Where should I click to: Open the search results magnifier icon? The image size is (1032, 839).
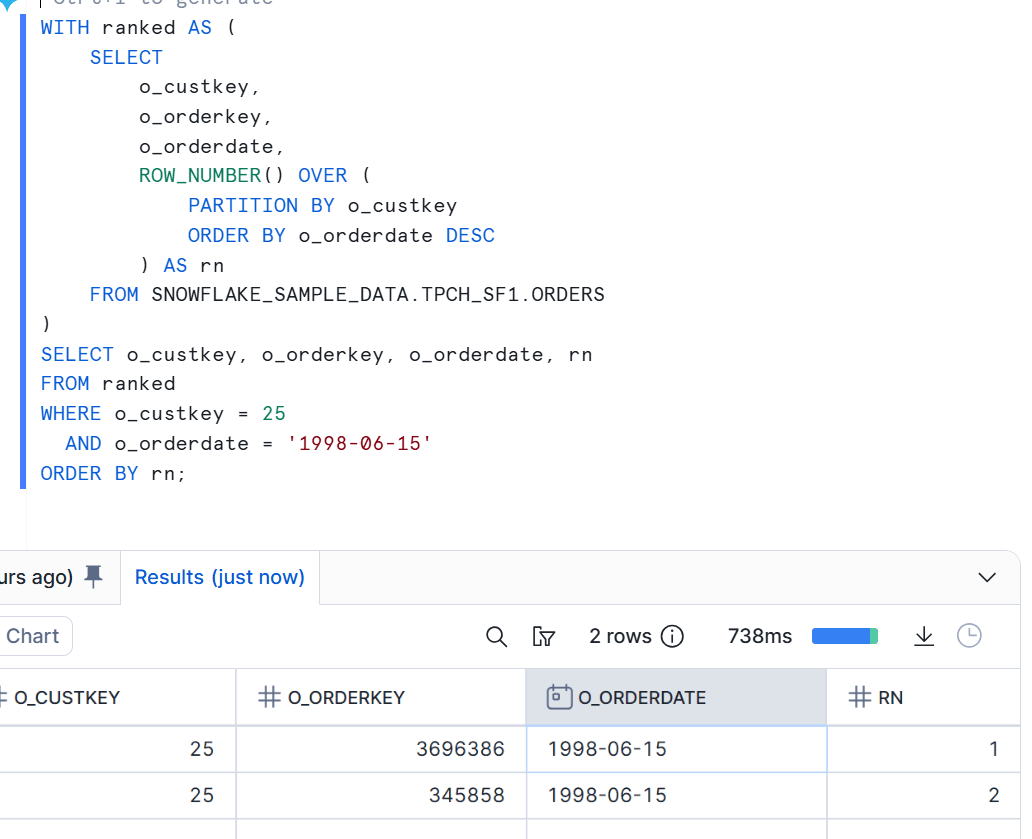click(x=496, y=636)
